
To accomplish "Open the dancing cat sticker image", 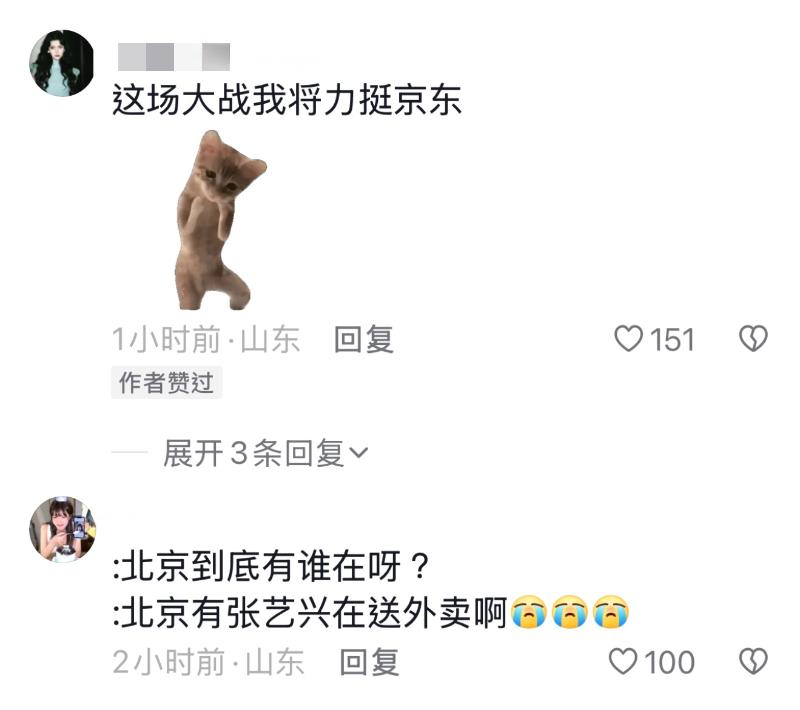I will 221,220.
